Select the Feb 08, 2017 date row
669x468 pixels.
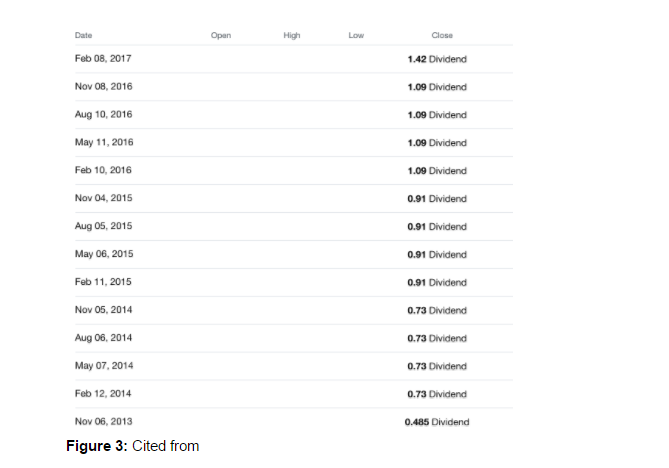[103, 59]
